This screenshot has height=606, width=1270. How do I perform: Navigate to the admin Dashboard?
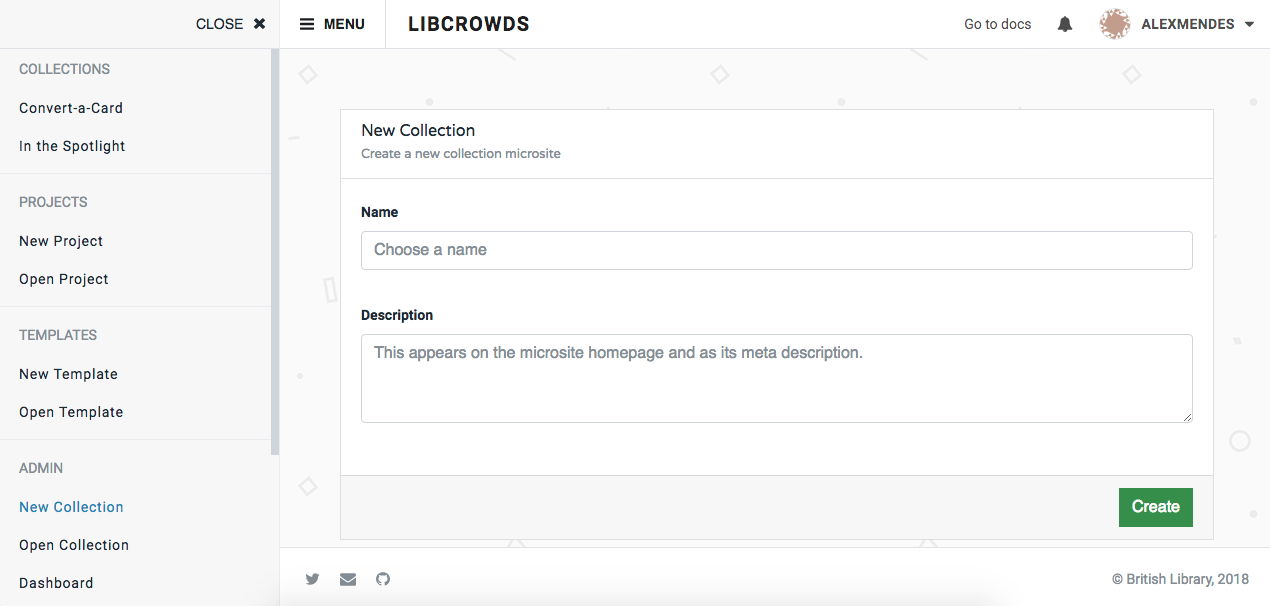click(56, 582)
